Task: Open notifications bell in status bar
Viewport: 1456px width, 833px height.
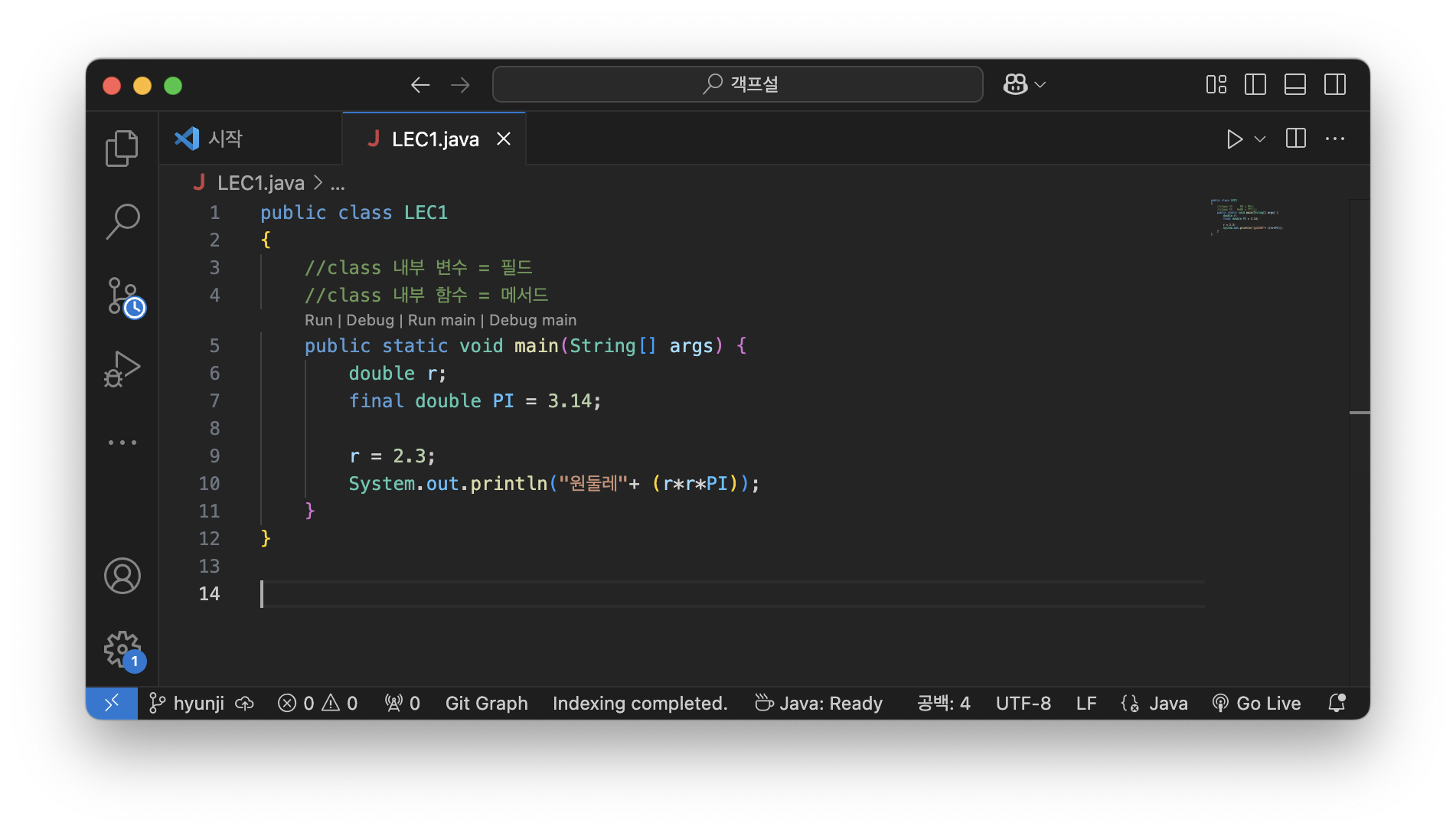Action: pyautogui.click(x=1336, y=703)
